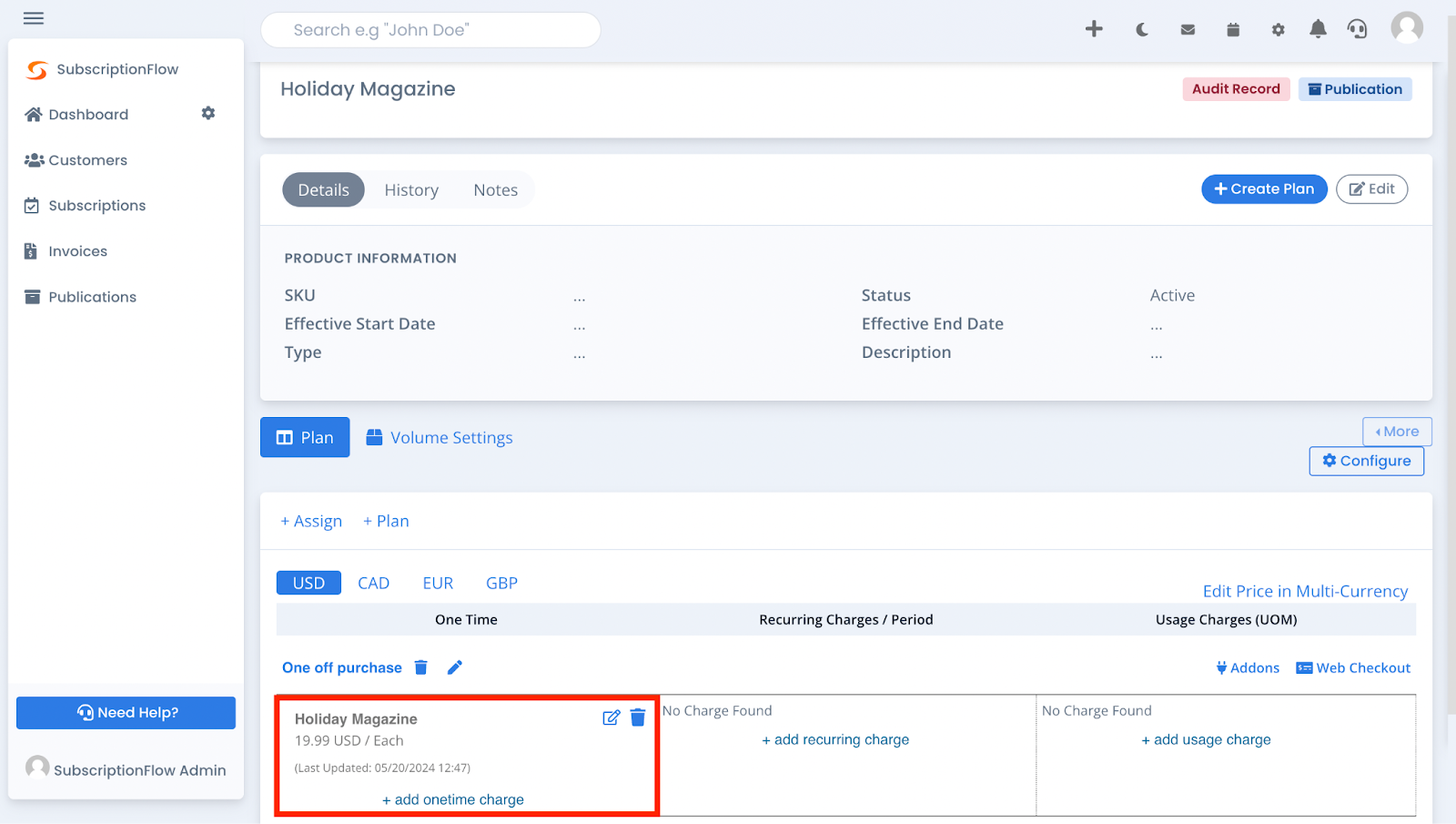Collapse the sidebar with the hamburger menu

pos(33,17)
